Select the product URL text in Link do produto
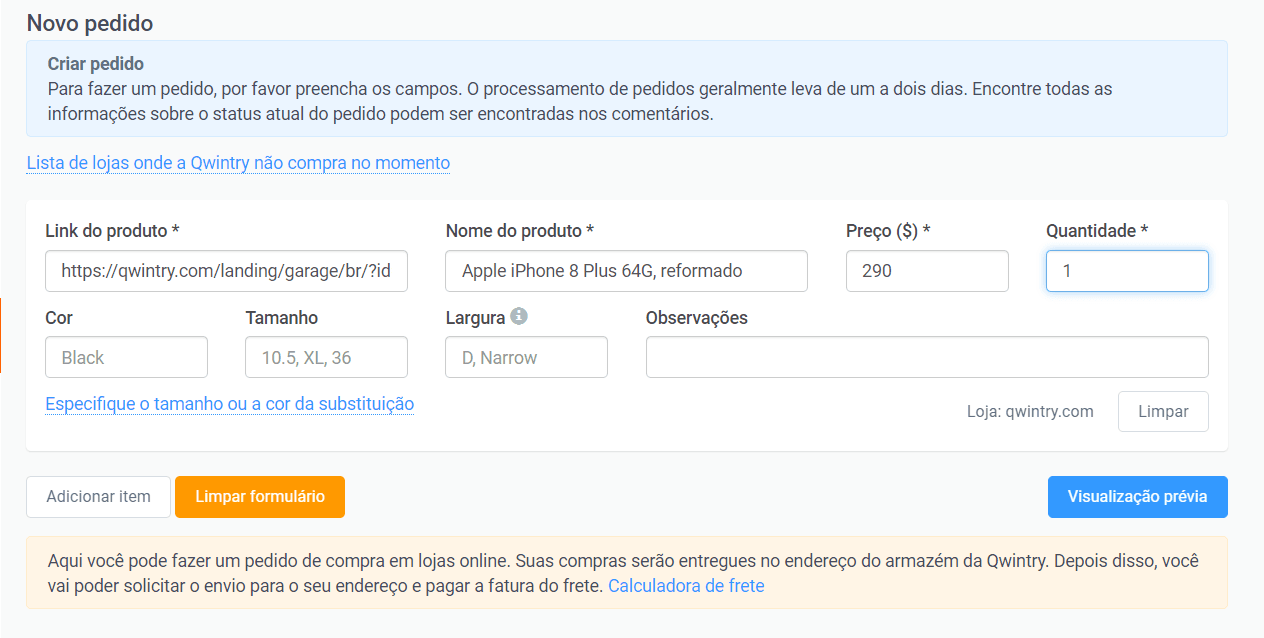 225,271
